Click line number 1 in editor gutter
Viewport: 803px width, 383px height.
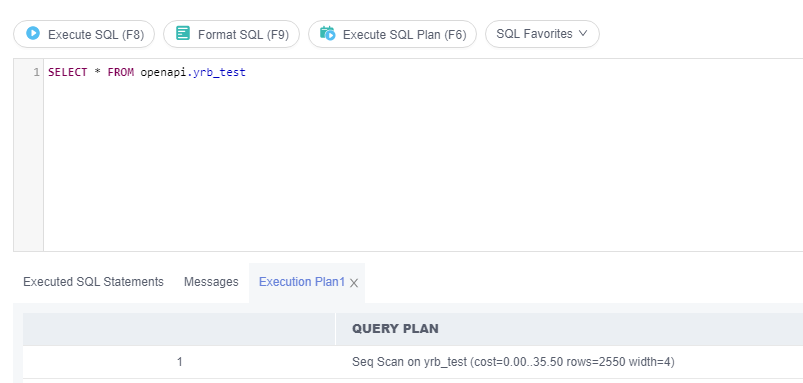pyautogui.click(x=36, y=73)
